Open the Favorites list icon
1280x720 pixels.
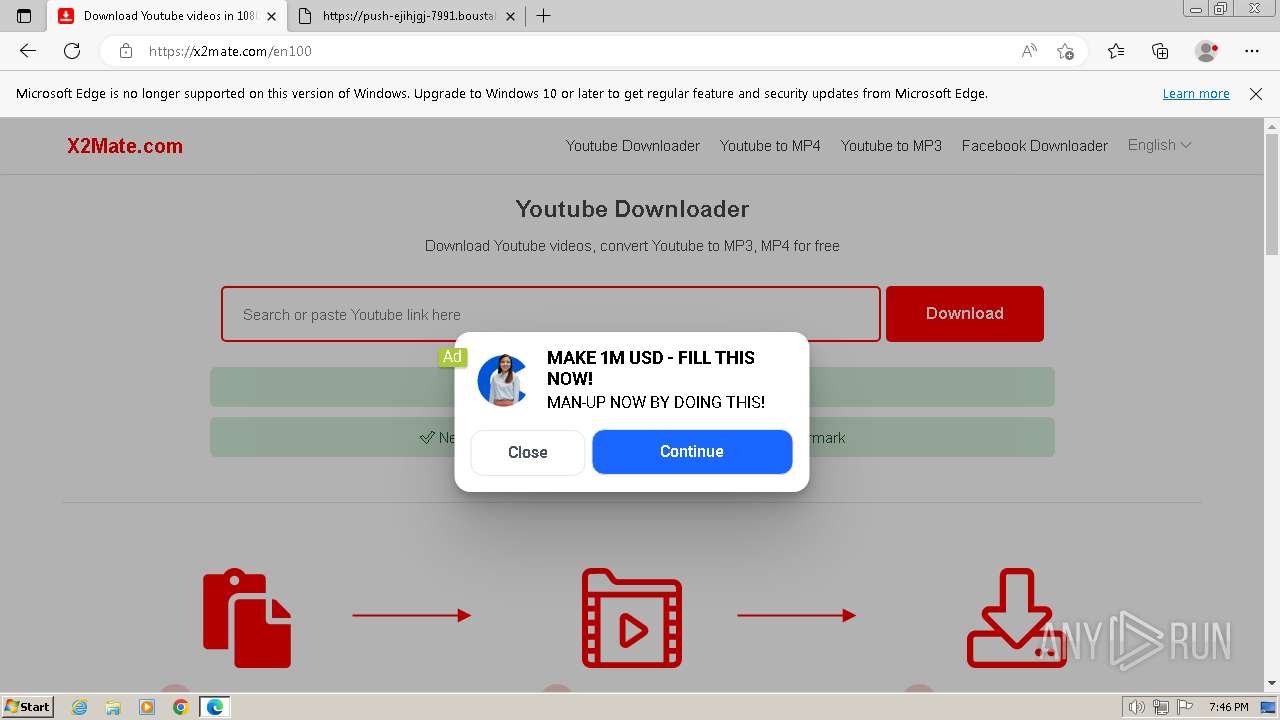coord(1116,51)
